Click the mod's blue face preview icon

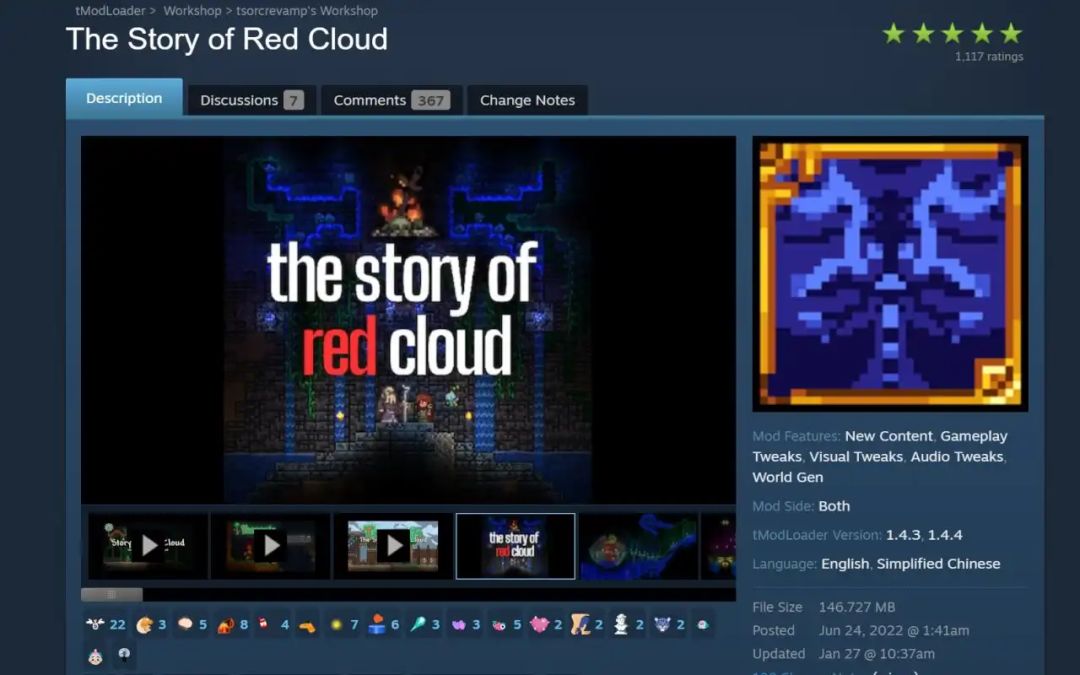point(890,273)
